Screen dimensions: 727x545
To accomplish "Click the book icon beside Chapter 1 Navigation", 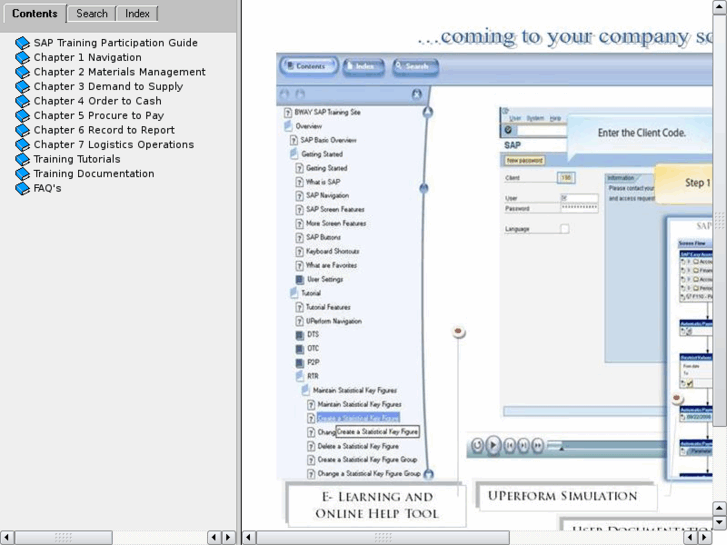I will click(x=22, y=58).
